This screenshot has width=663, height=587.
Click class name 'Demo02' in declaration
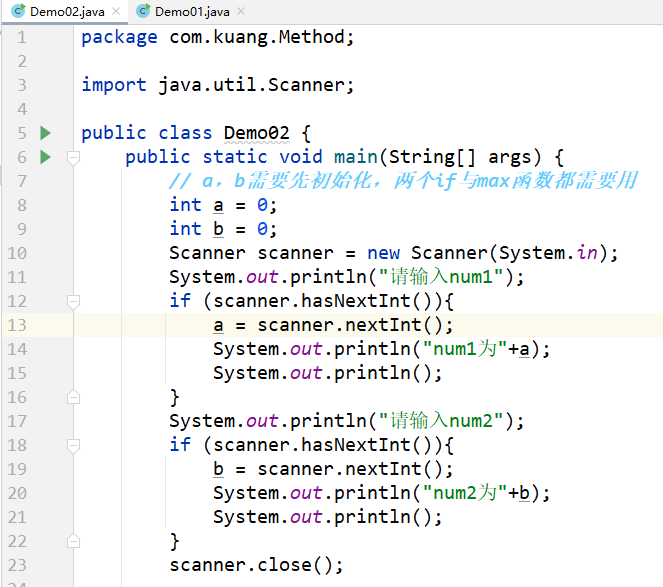(x=257, y=133)
